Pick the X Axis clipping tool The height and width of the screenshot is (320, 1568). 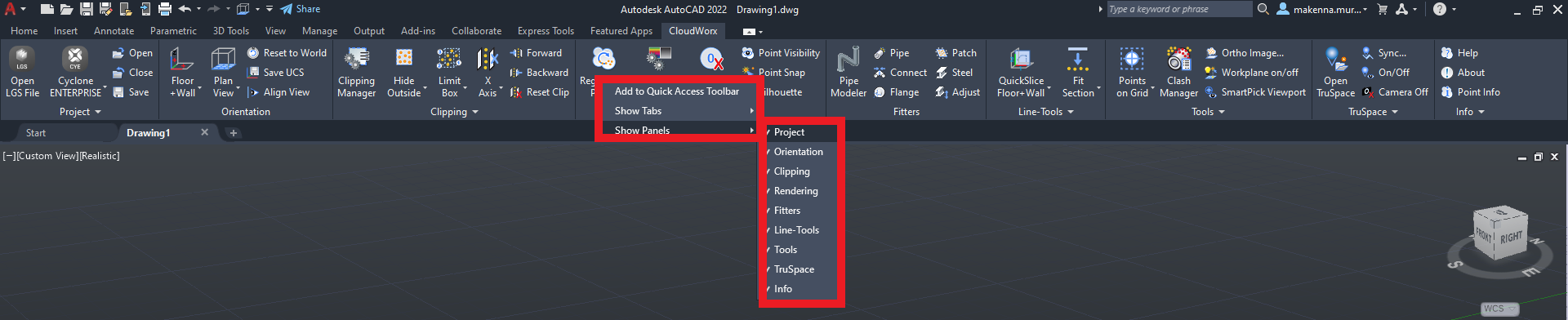[488, 72]
